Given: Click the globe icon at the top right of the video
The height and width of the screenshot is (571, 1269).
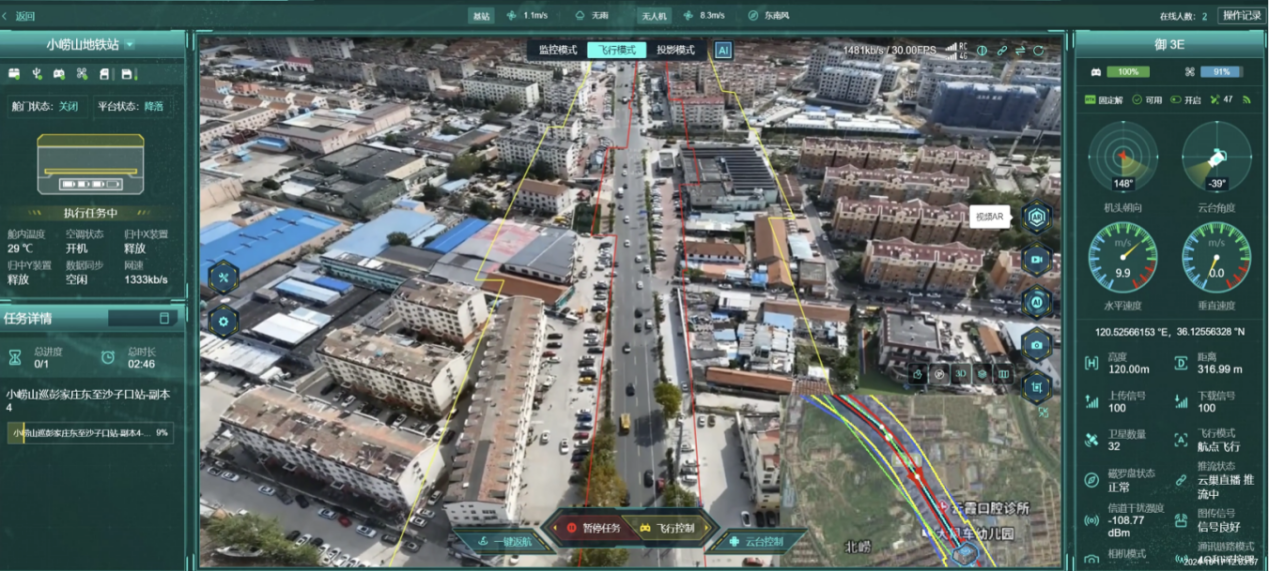Looking at the screenshot, I should (982, 50).
